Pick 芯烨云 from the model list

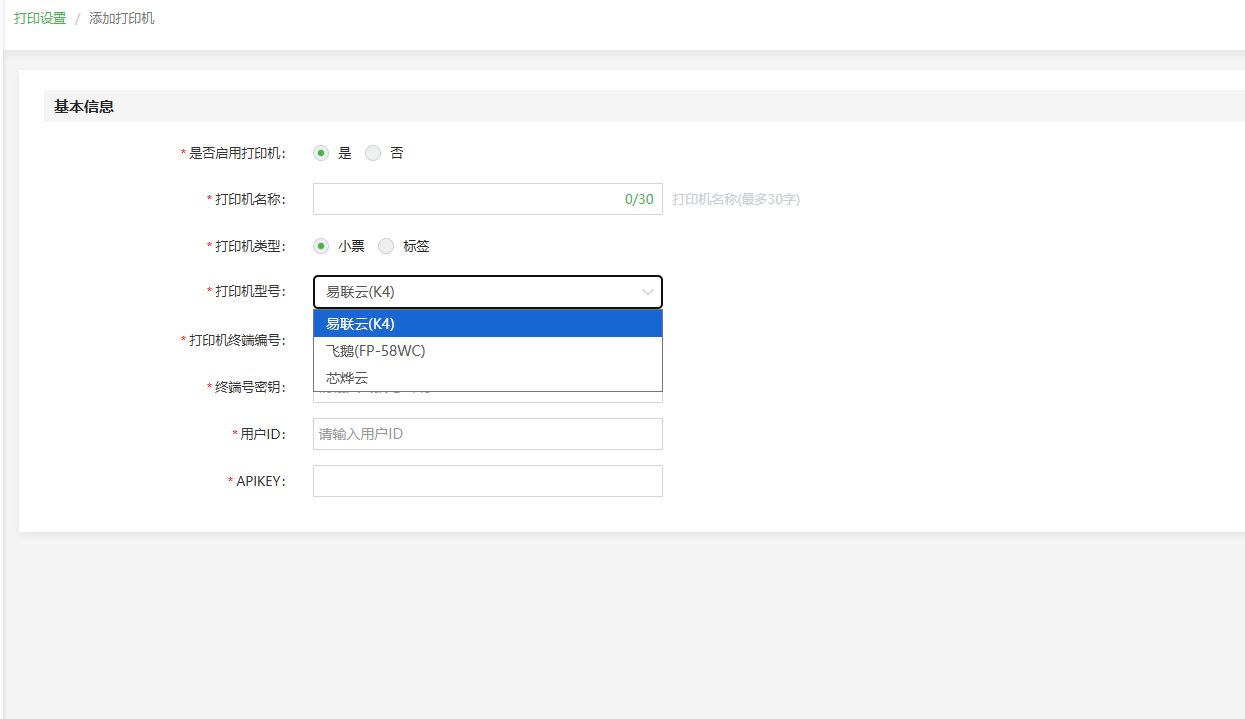click(487, 378)
